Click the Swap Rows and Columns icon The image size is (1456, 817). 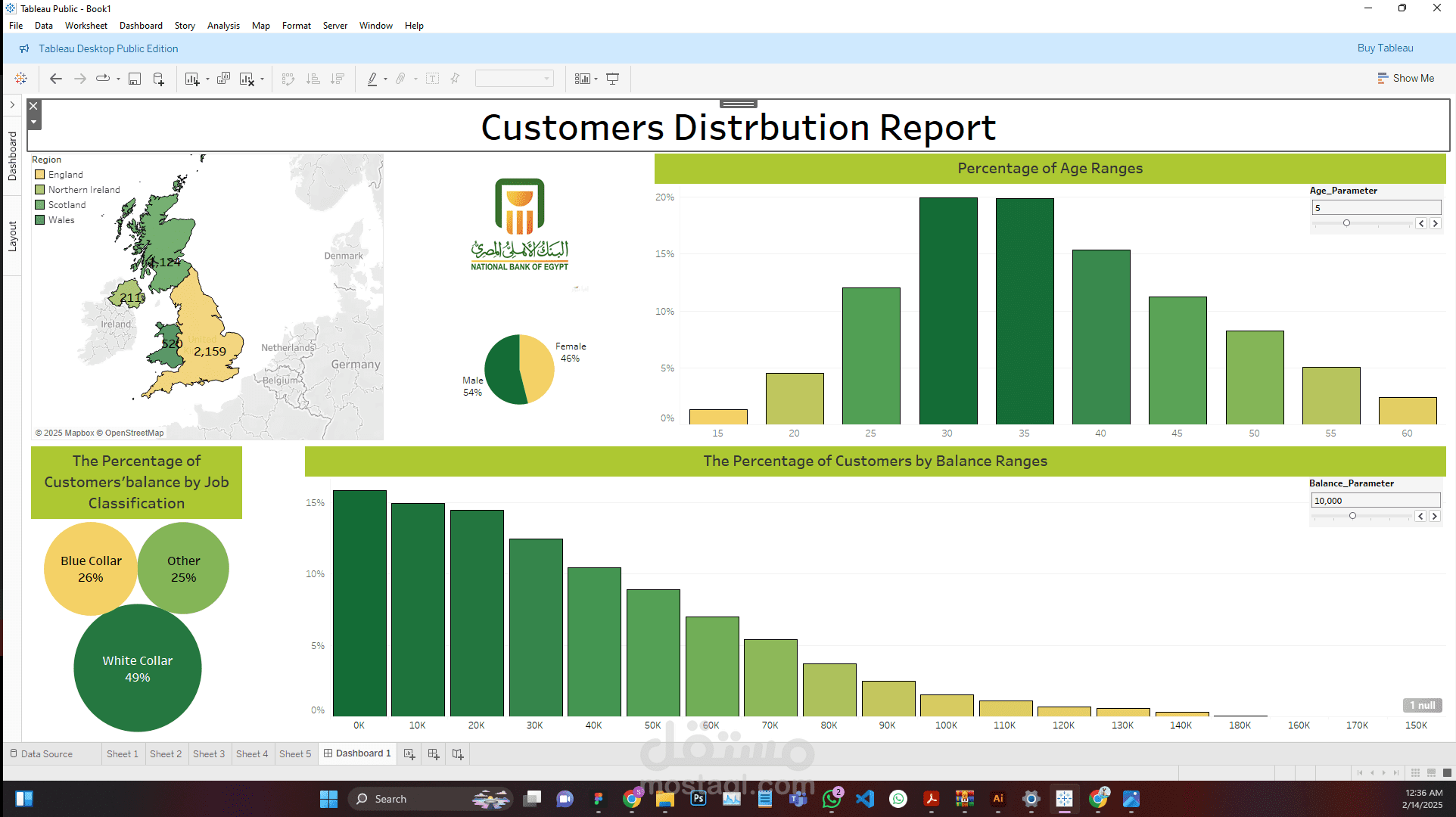288,79
